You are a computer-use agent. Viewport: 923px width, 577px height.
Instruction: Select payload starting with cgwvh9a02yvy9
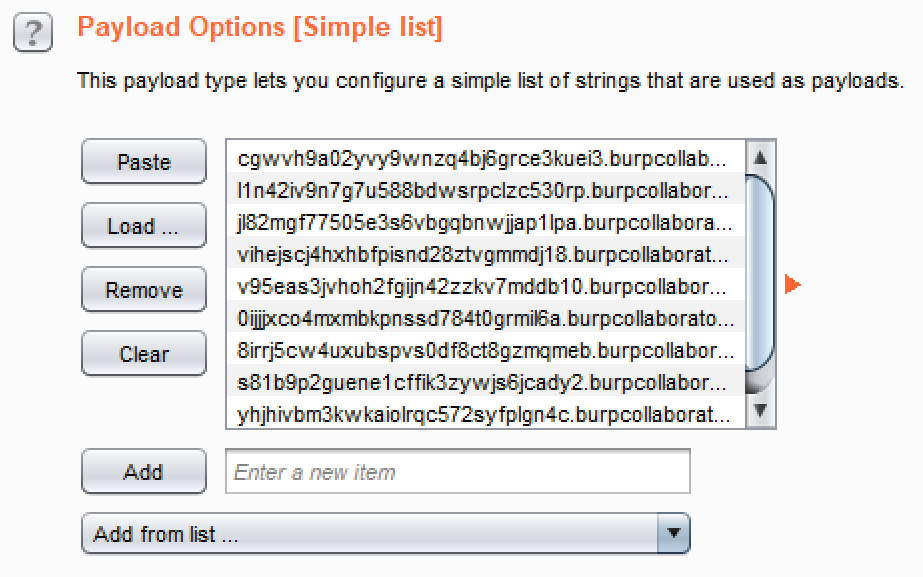point(485,158)
